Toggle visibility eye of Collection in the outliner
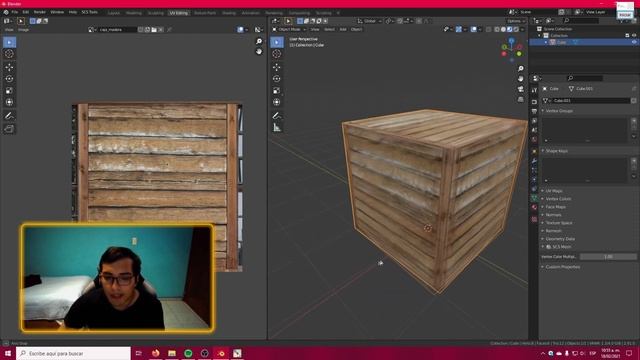640x360 pixels. pos(634,36)
